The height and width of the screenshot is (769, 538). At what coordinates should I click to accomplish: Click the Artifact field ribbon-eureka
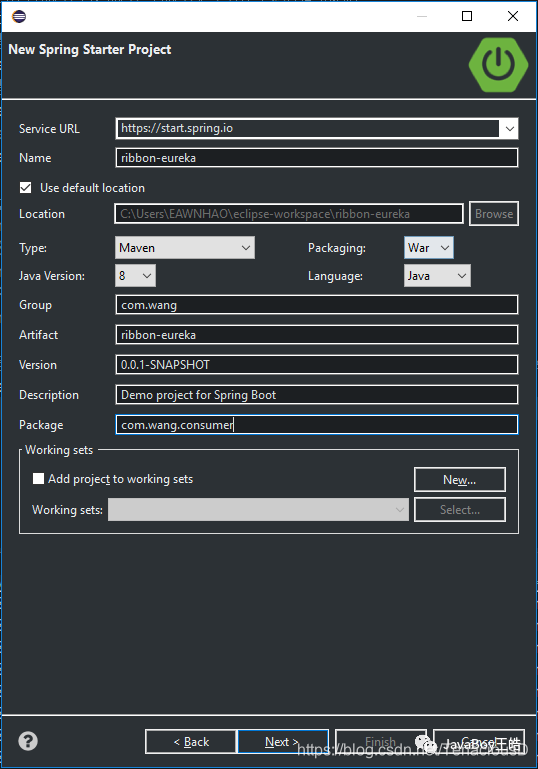point(317,335)
